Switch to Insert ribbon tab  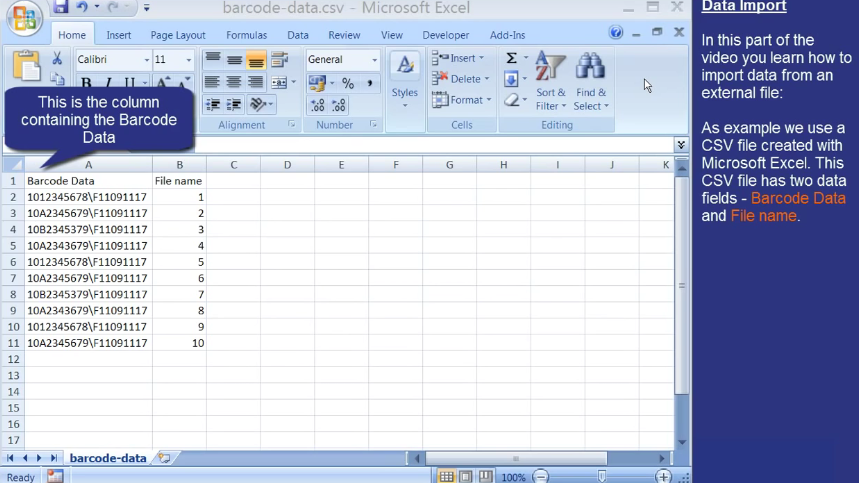point(118,35)
